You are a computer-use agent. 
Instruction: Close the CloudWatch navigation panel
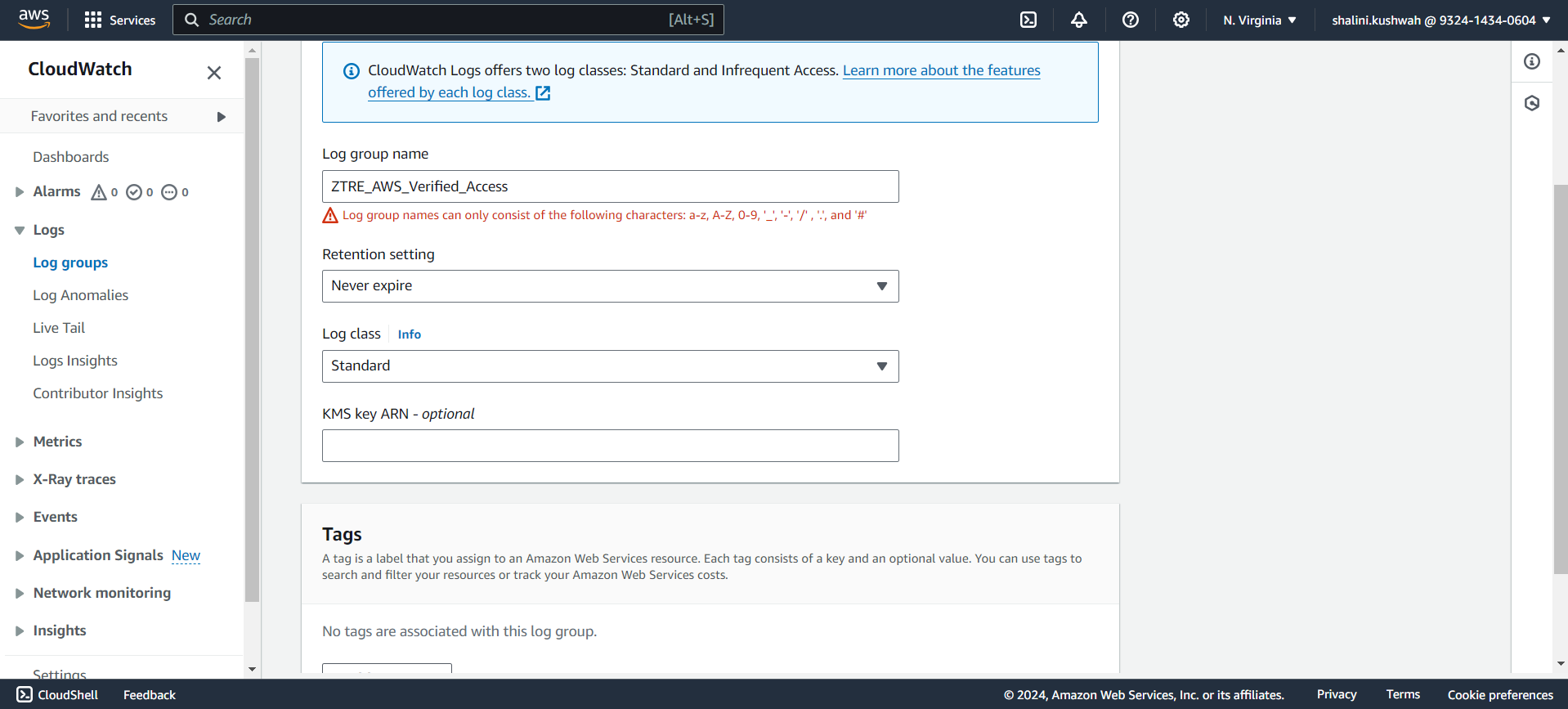pyautogui.click(x=214, y=73)
